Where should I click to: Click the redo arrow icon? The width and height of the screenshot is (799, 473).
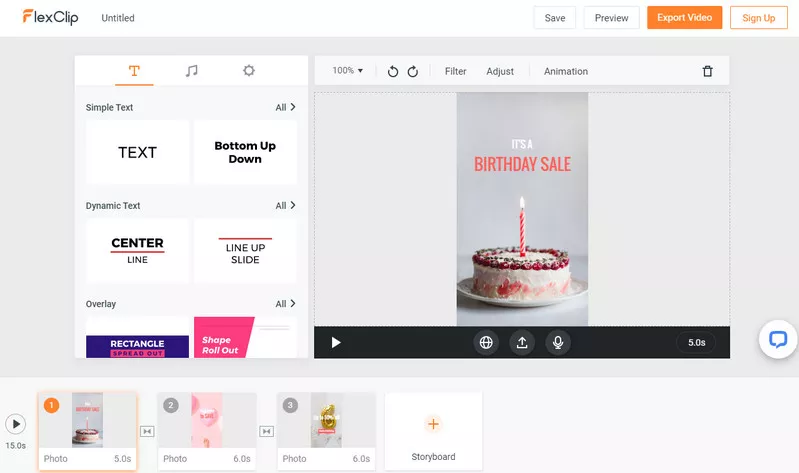pos(413,71)
